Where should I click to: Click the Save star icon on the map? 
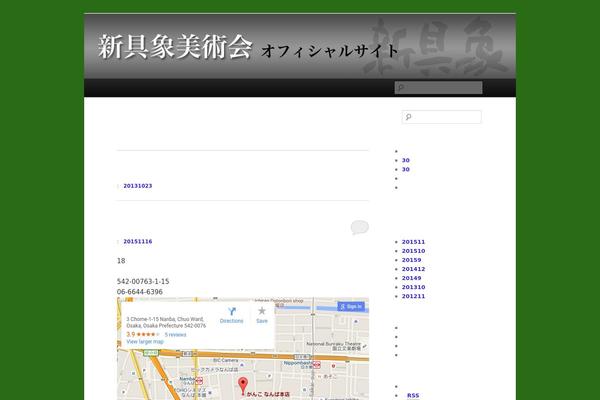pyautogui.click(x=262, y=311)
